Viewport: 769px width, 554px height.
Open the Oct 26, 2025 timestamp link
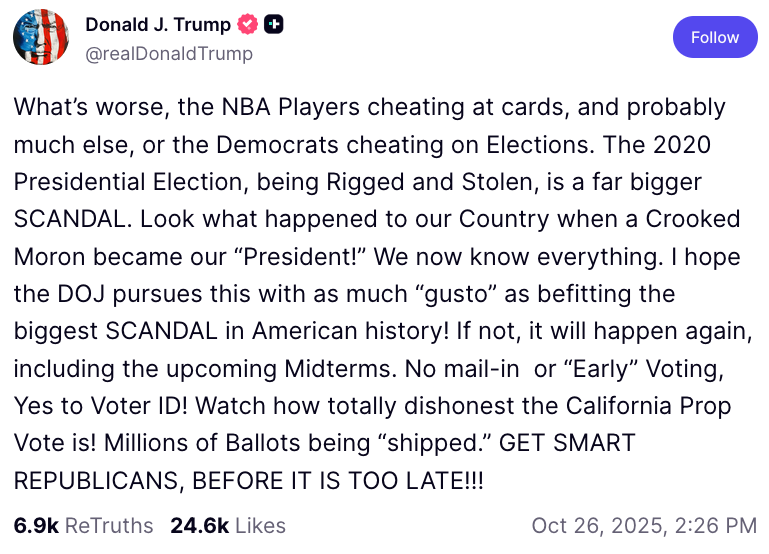point(644,525)
